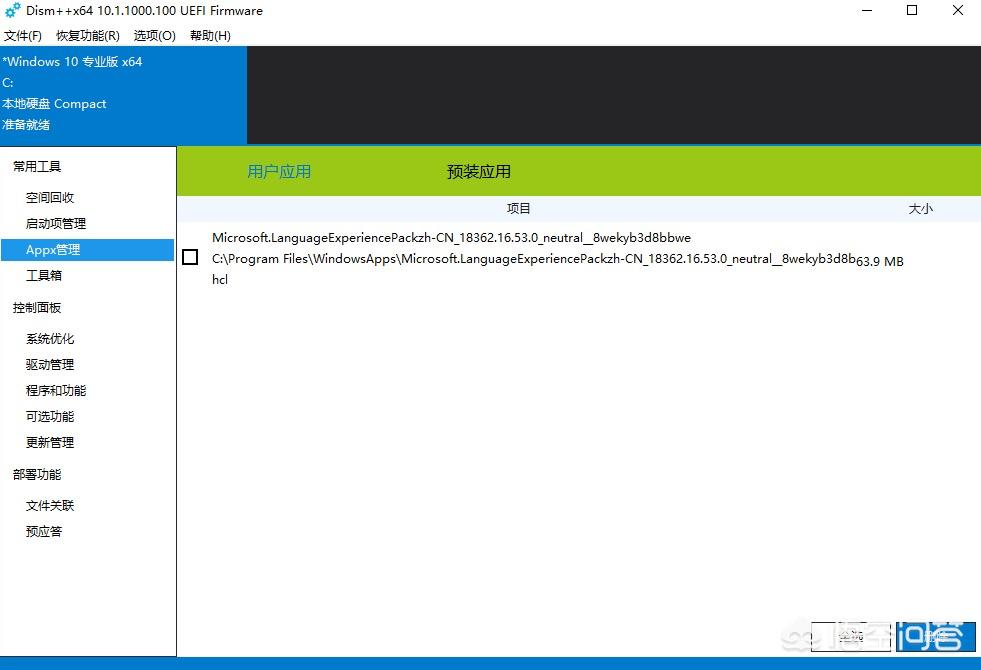This screenshot has height=670, width=981.
Task: Open 可选功能 in the sidebar
Action: pos(50,416)
